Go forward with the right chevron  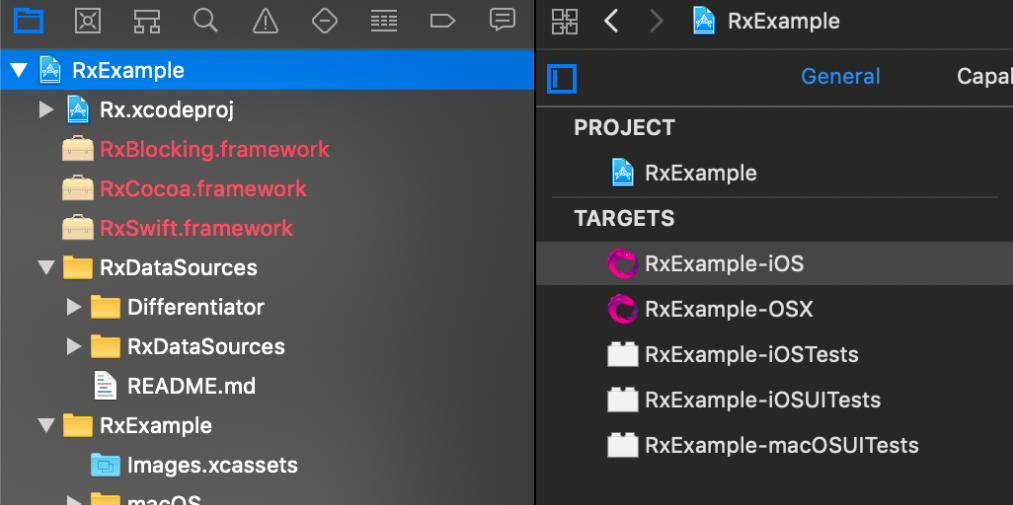click(656, 21)
